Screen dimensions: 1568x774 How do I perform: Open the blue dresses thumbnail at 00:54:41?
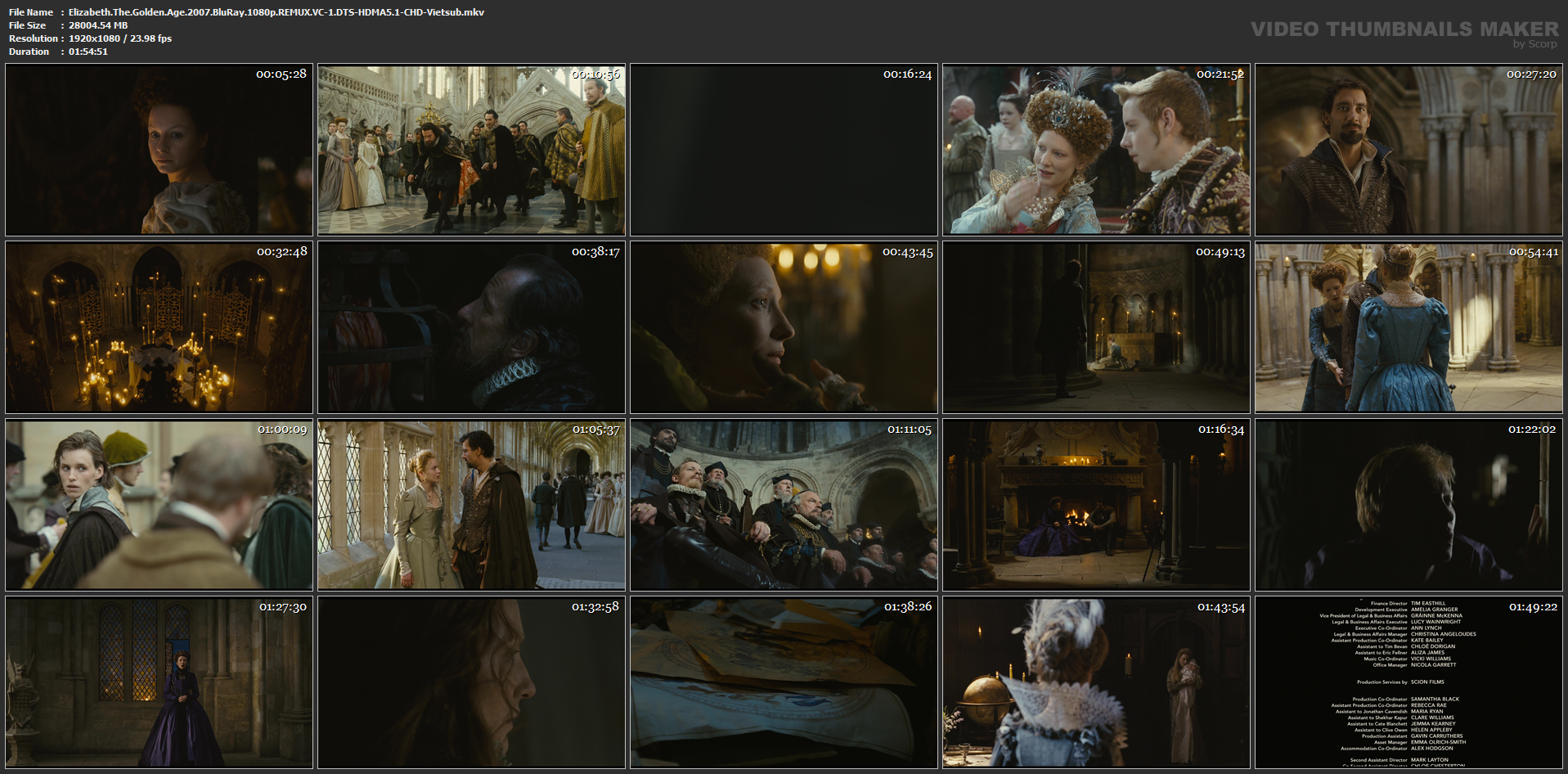[1409, 327]
